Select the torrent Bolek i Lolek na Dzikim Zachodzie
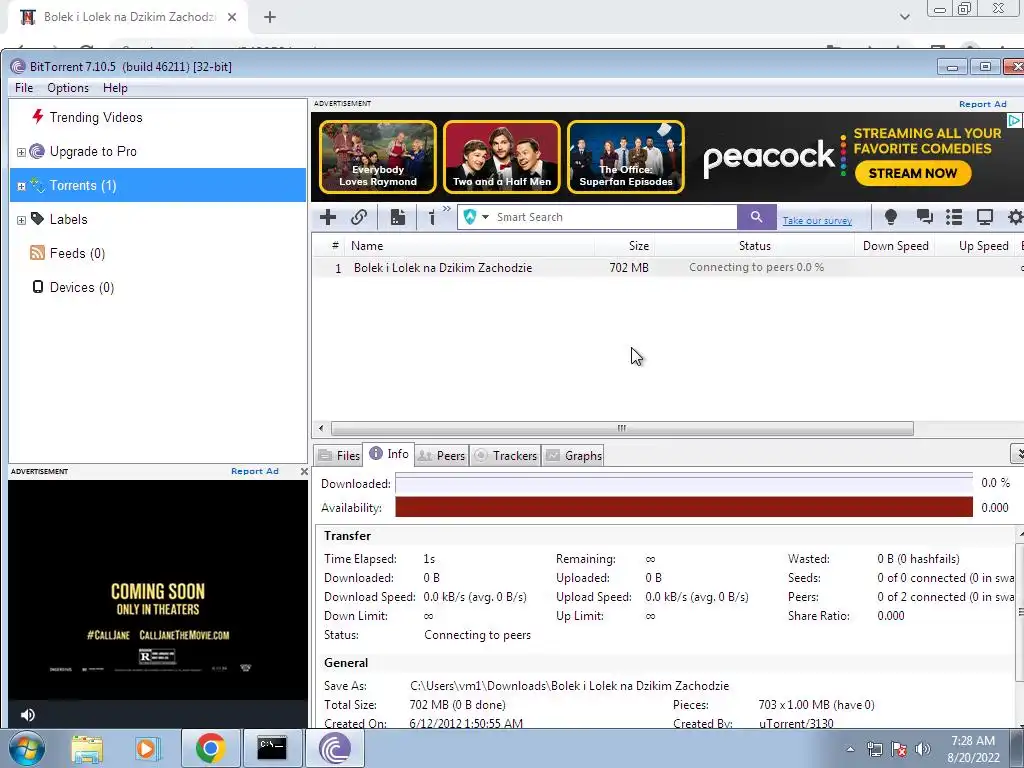Image resolution: width=1024 pixels, height=768 pixels. point(443,268)
